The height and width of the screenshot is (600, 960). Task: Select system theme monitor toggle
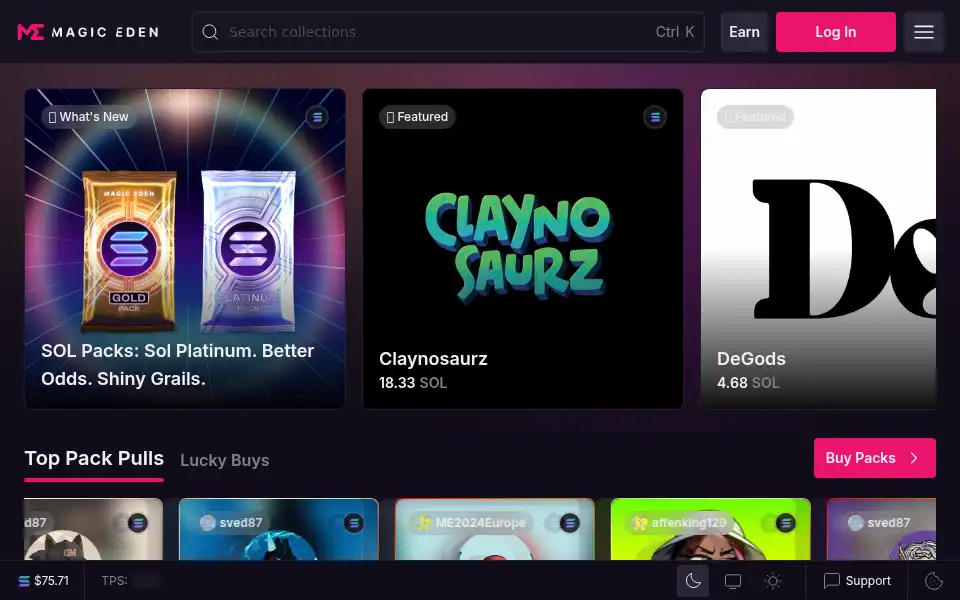(733, 581)
